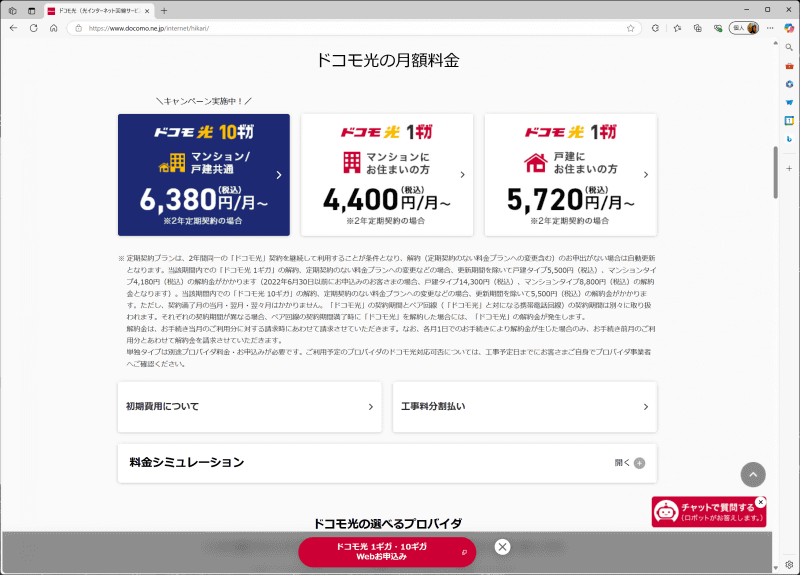Click the address bar URL
Viewport: 800px width, 575px height.
tap(149, 28)
